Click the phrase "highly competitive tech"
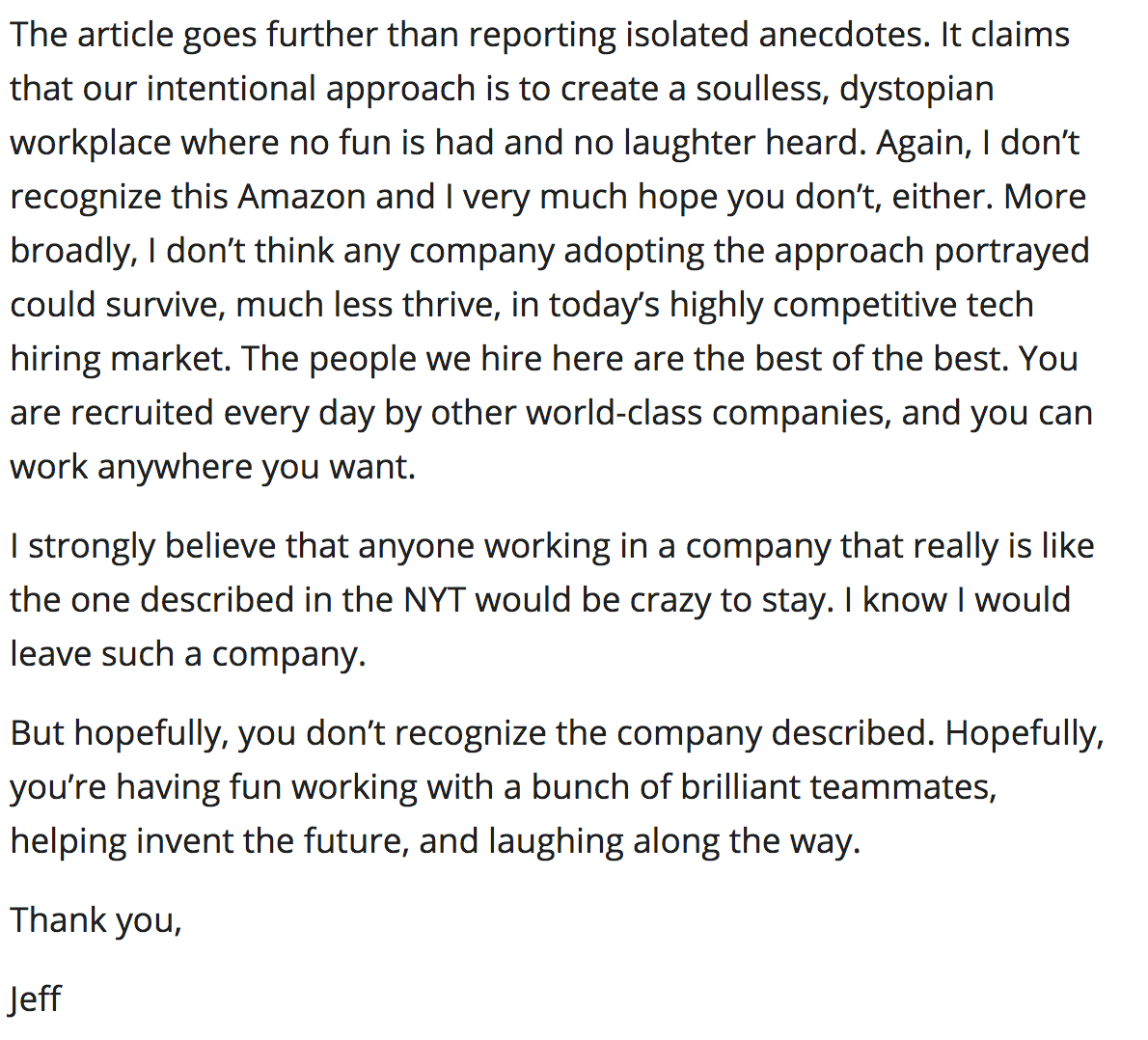 pos(851,305)
